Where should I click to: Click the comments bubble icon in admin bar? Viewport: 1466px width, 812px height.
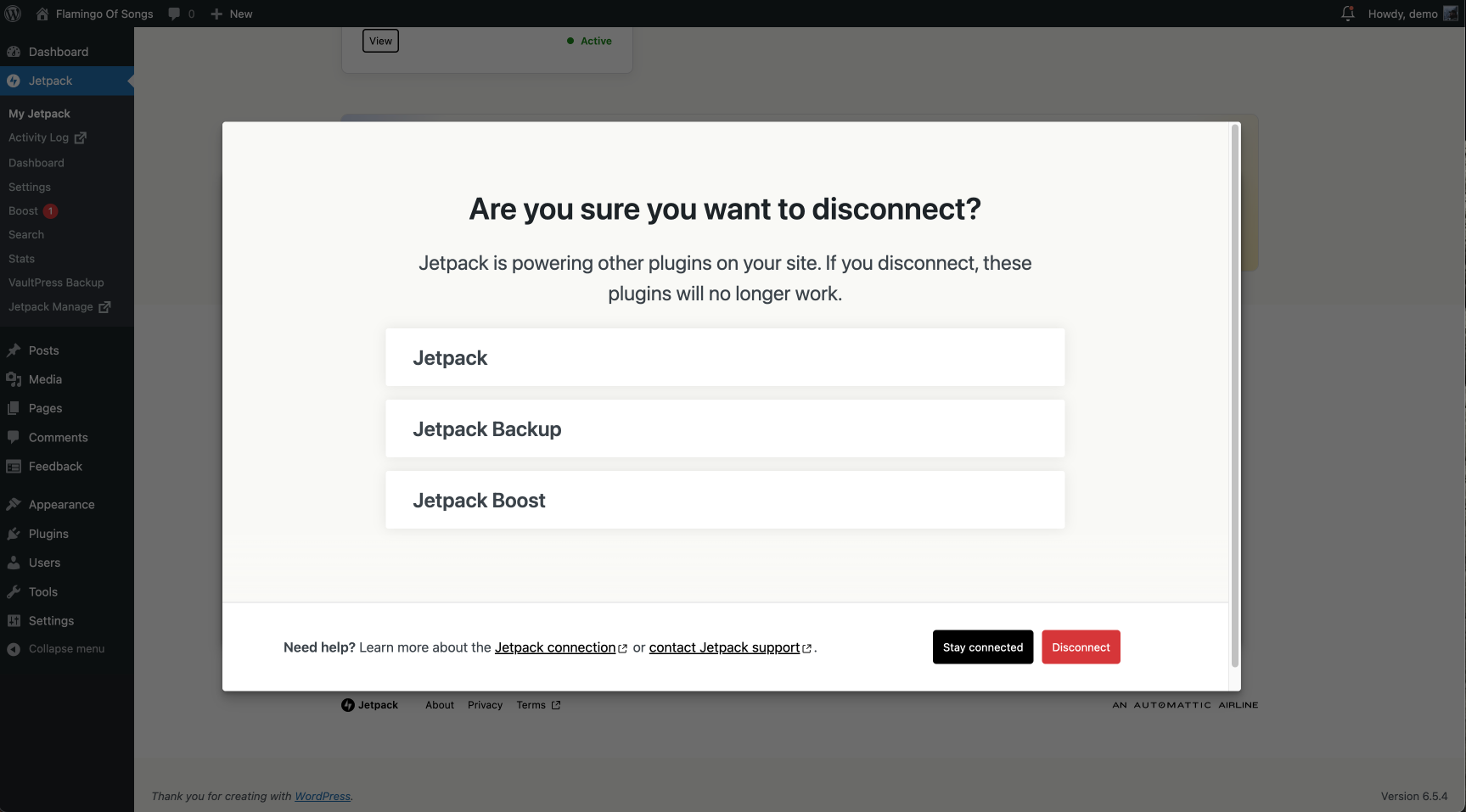click(175, 14)
